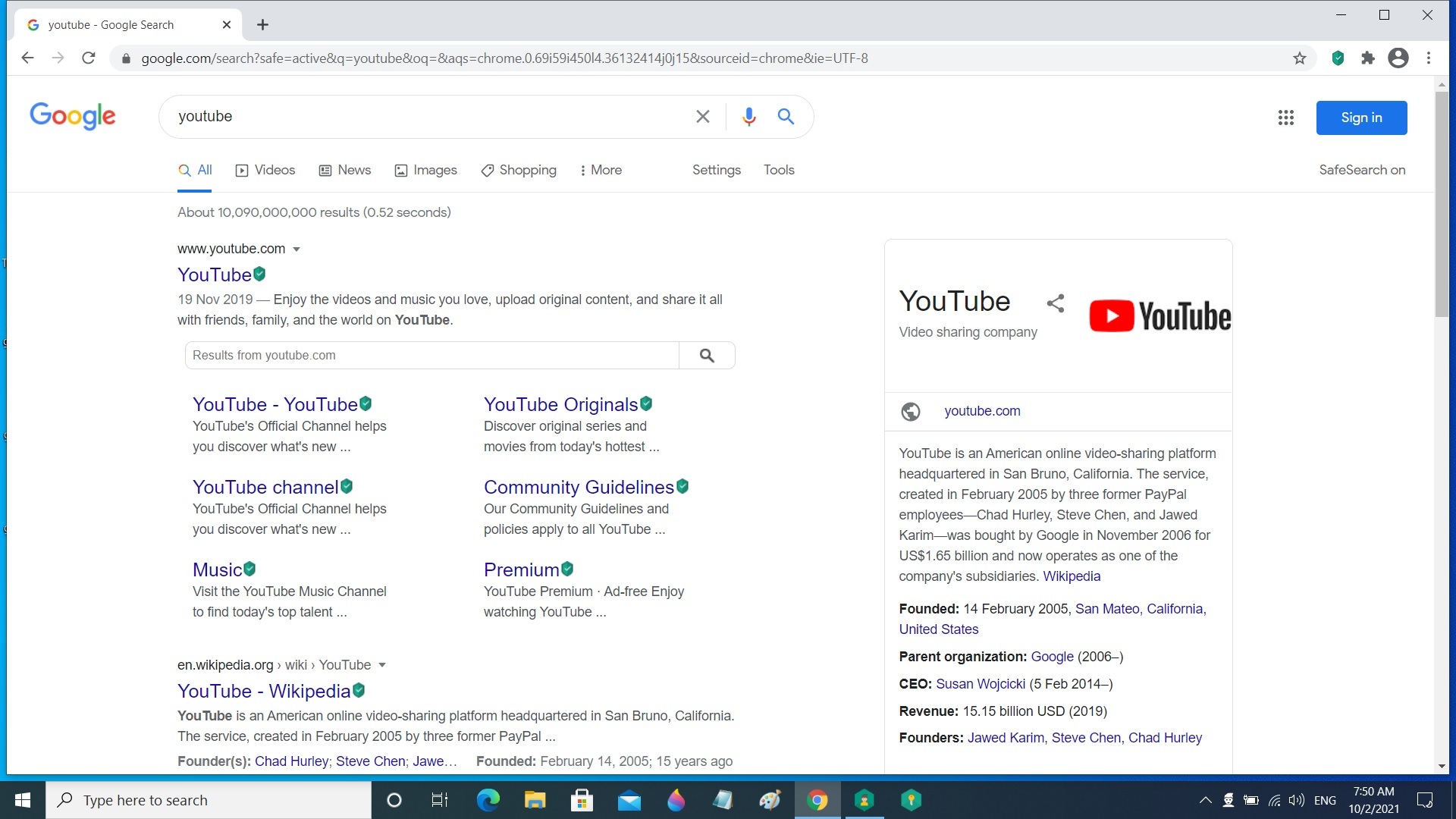The height and width of the screenshot is (819, 1456).
Task: Open Microsoft Store from the taskbar
Action: coord(582,800)
